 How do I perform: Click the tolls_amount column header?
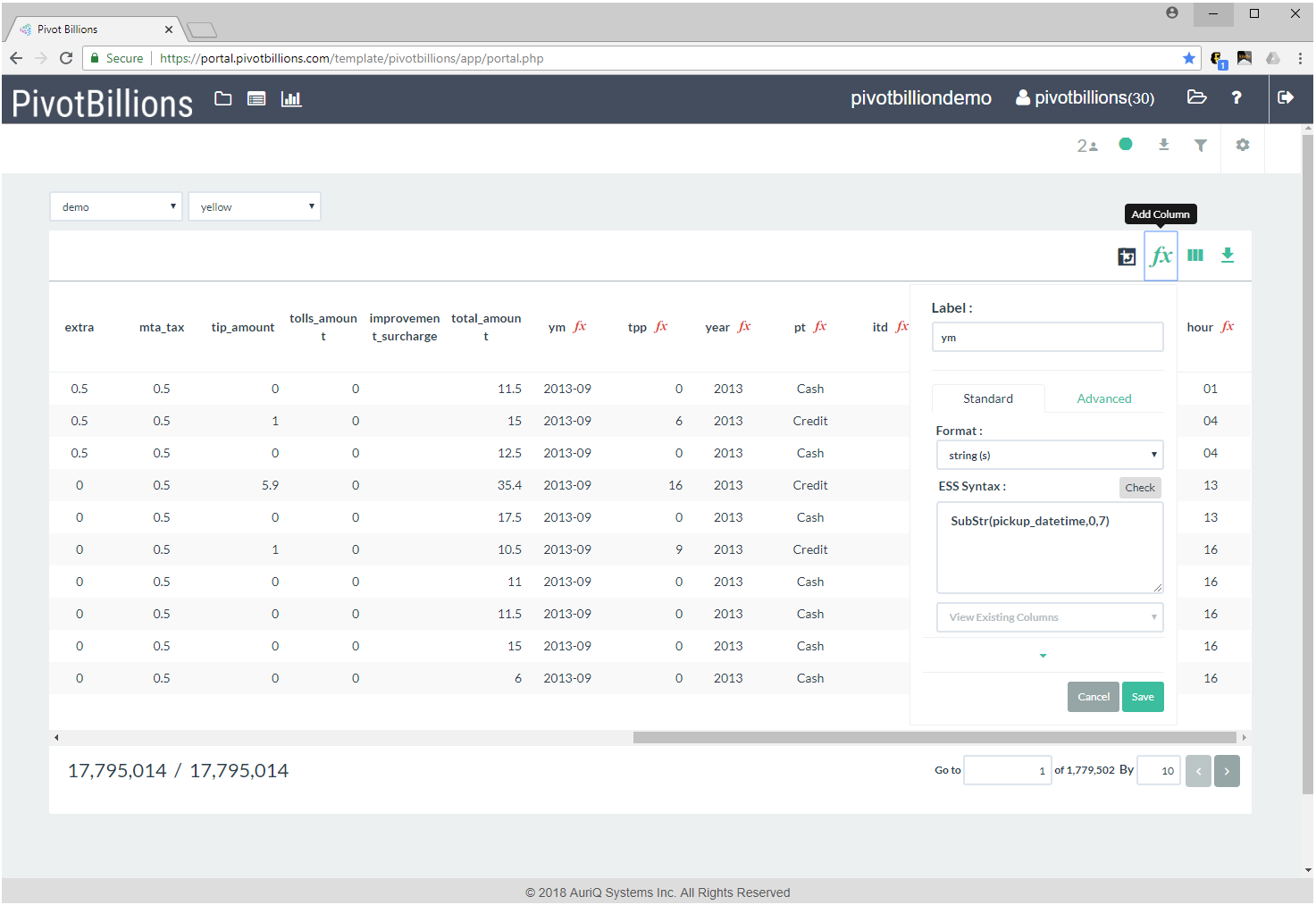[x=323, y=327]
